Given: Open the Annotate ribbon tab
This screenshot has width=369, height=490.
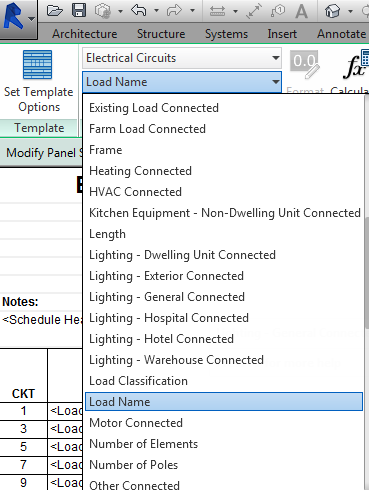Looking at the screenshot, I should [x=342, y=34].
